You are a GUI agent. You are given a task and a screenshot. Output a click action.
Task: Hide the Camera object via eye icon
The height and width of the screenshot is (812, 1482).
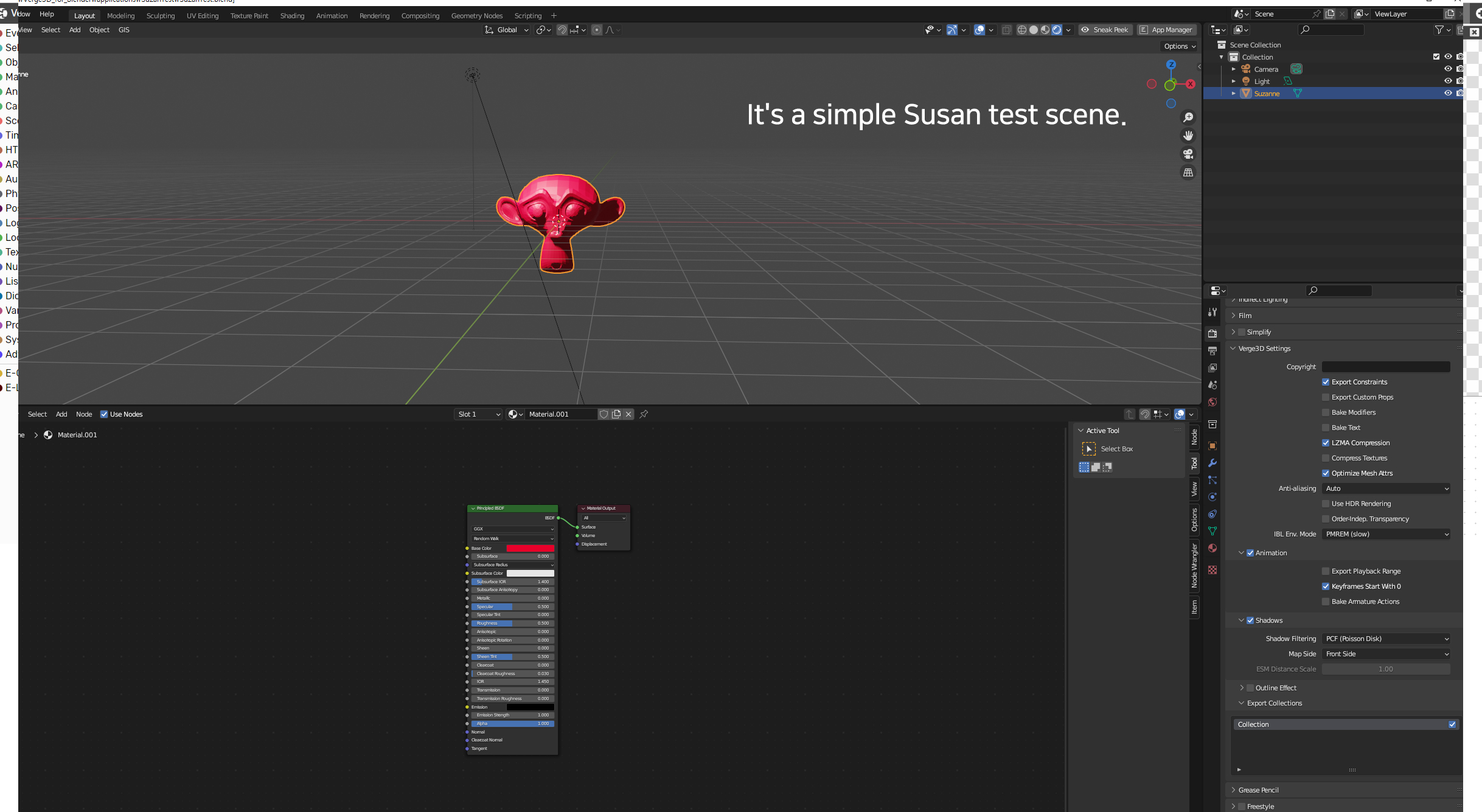(1448, 69)
